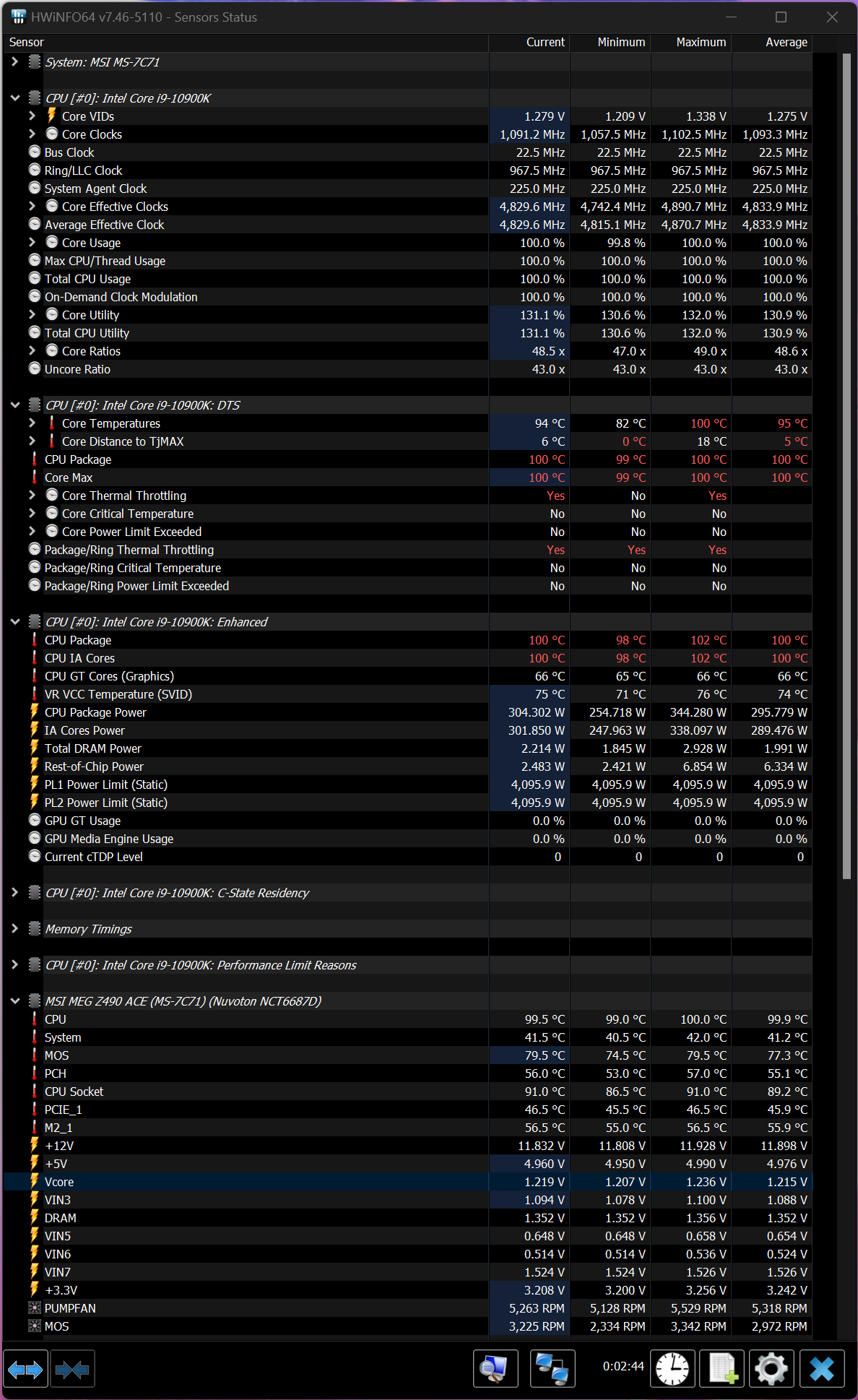The image size is (858, 1400).
Task: Select the DRAM voltage row
Action: pyautogui.click(x=407, y=1218)
